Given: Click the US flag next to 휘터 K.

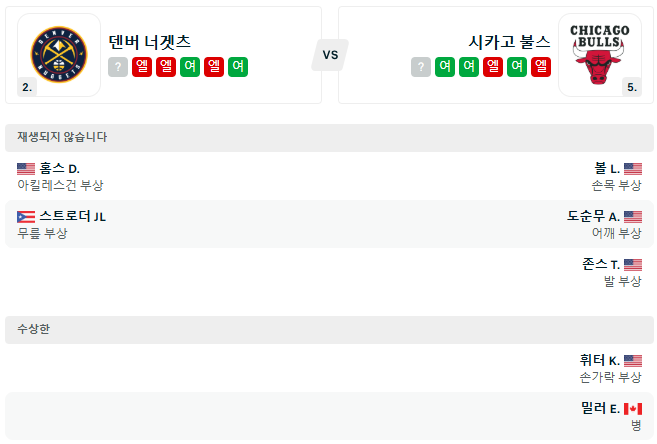Looking at the screenshot, I should [633, 360].
